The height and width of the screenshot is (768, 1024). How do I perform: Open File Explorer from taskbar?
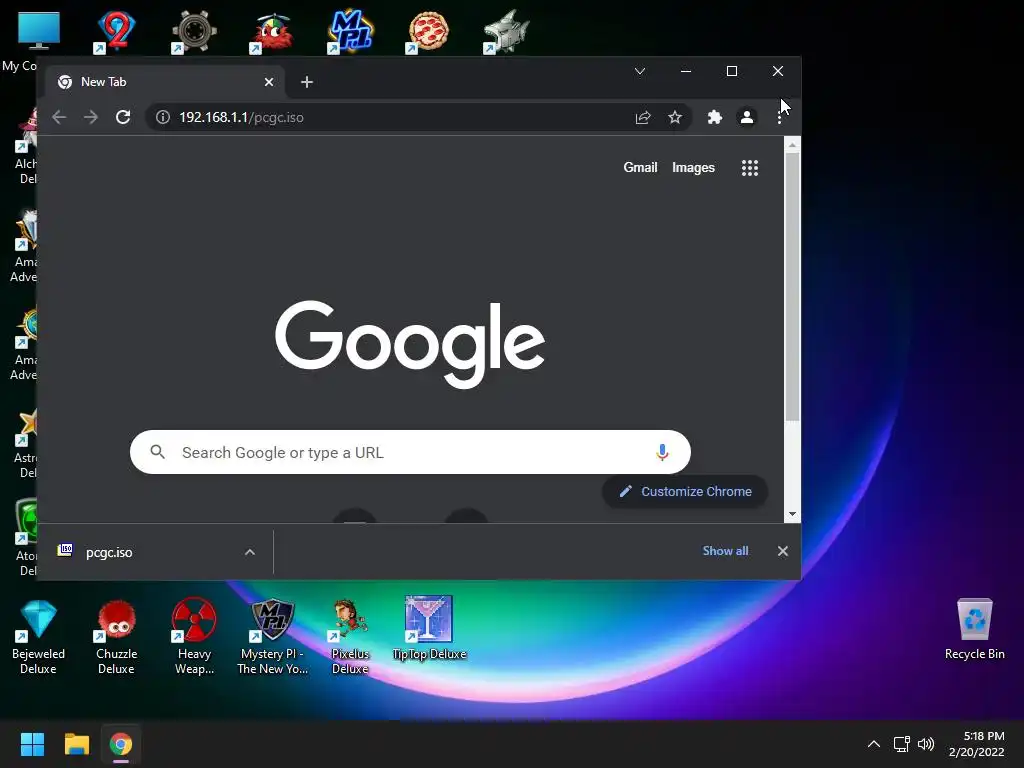[76, 744]
